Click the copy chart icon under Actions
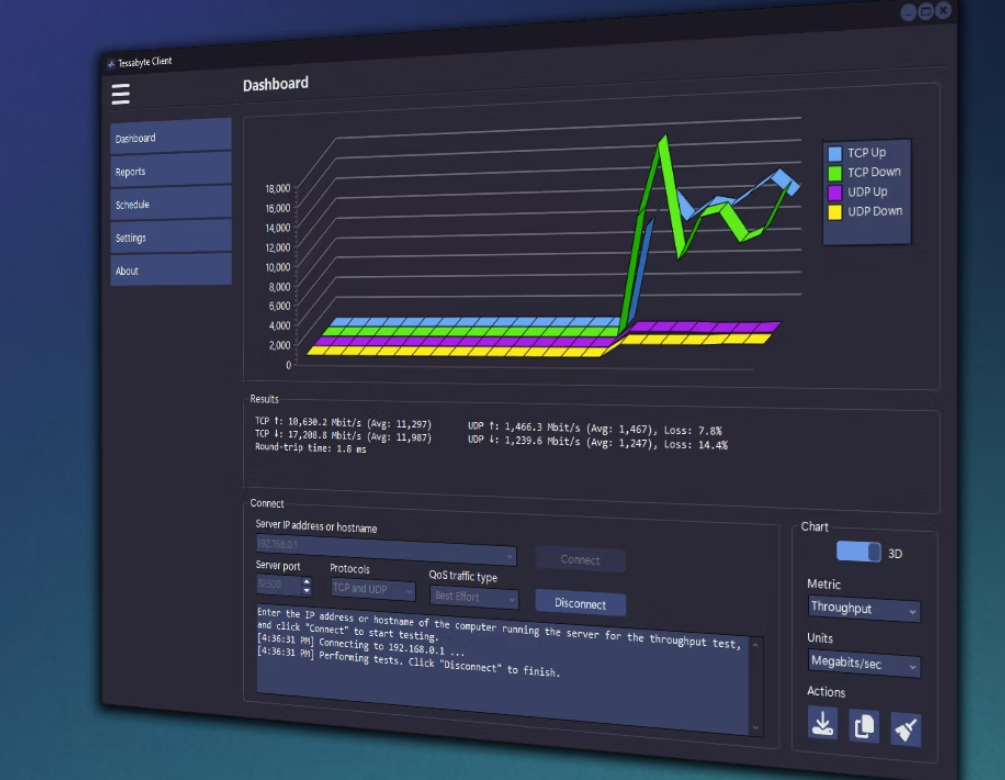The image size is (1005, 780). [864, 727]
